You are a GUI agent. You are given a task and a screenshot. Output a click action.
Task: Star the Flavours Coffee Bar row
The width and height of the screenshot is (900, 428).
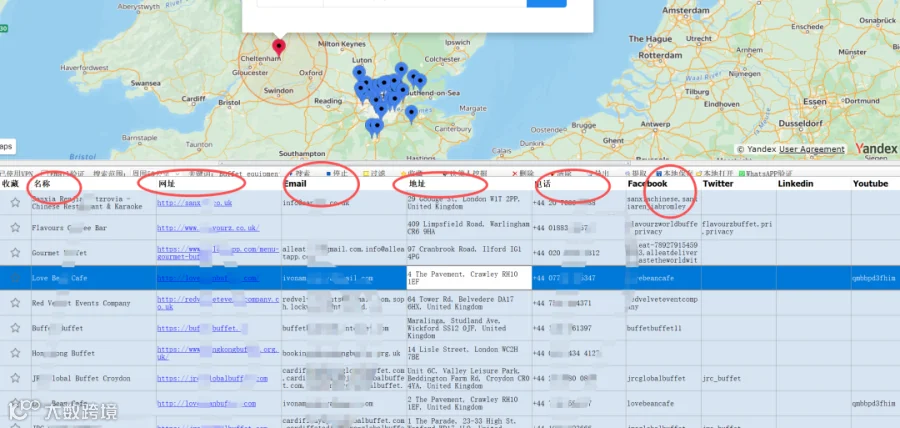coord(15,228)
